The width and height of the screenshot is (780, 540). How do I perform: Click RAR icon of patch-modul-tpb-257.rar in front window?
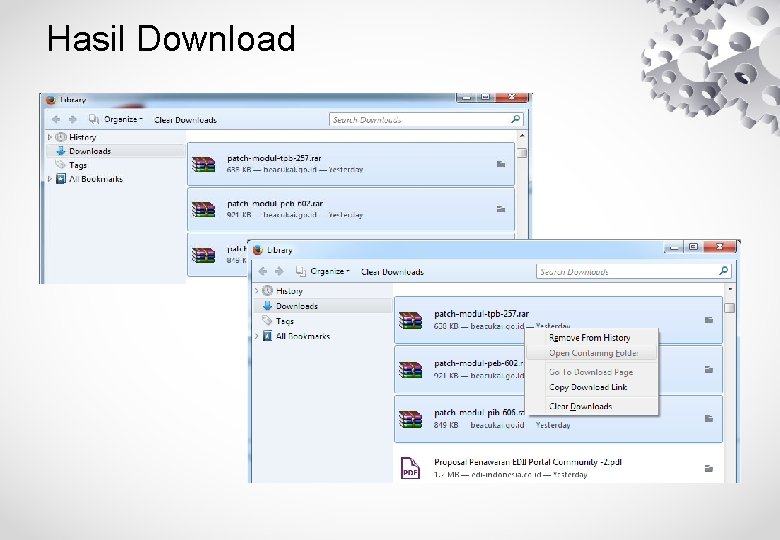coord(410,320)
